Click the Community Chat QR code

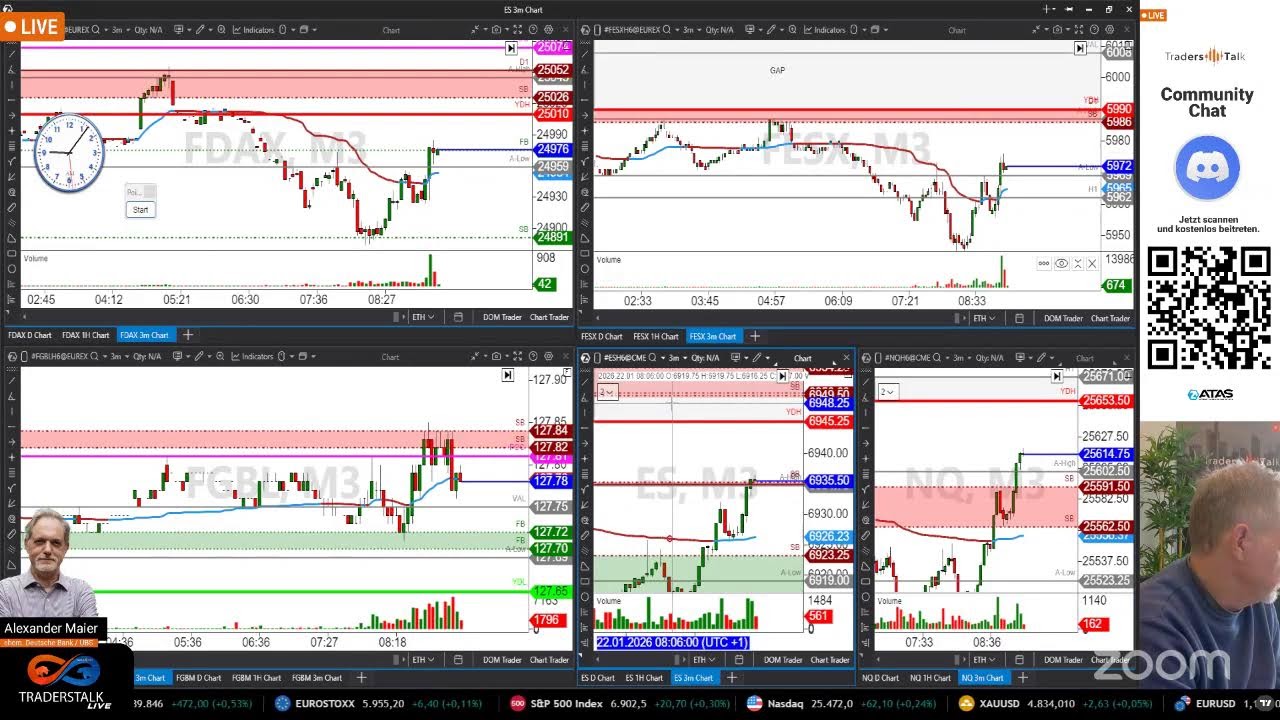point(1208,309)
